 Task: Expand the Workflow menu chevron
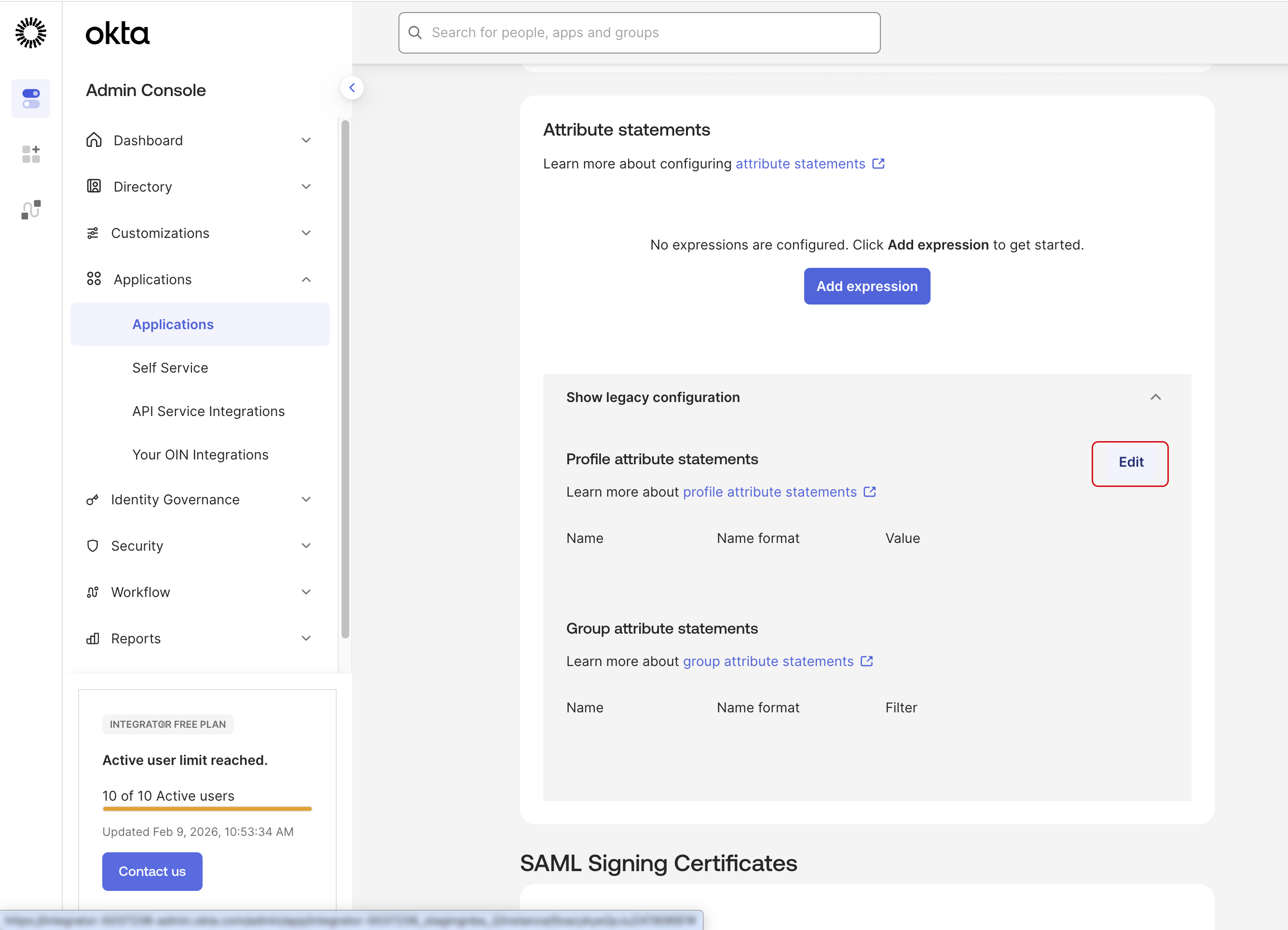point(306,592)
